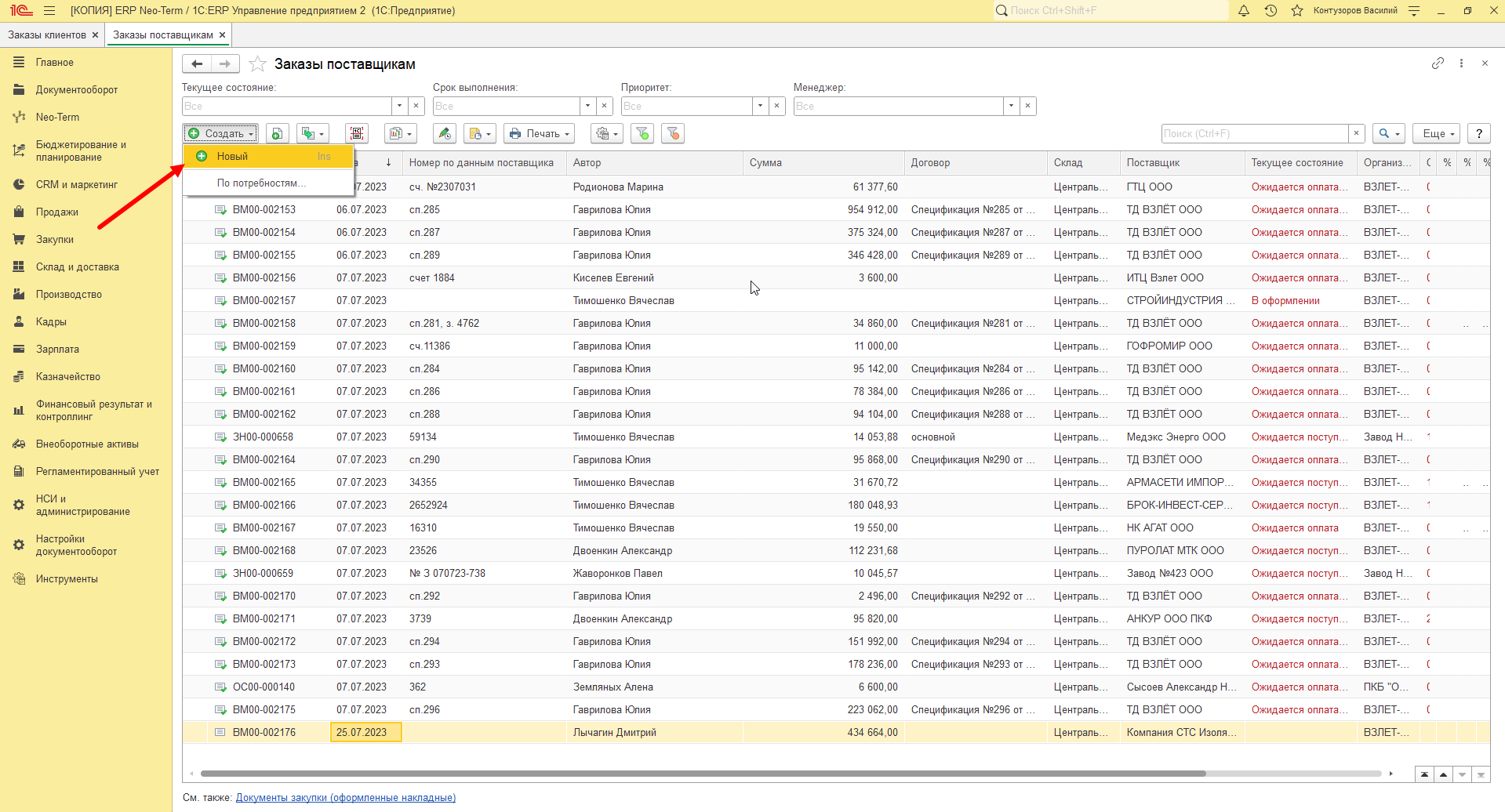Open Закупки section in sidebar
Screen dimensions: 1505x812
[55, 240]
